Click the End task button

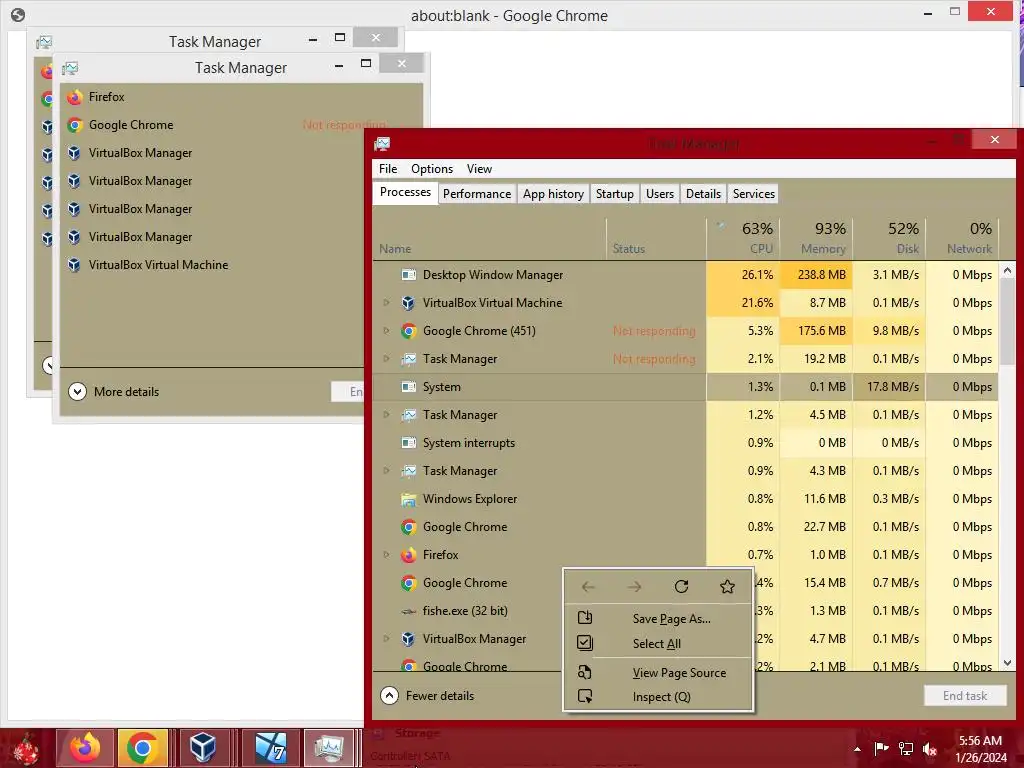(965, 696)
